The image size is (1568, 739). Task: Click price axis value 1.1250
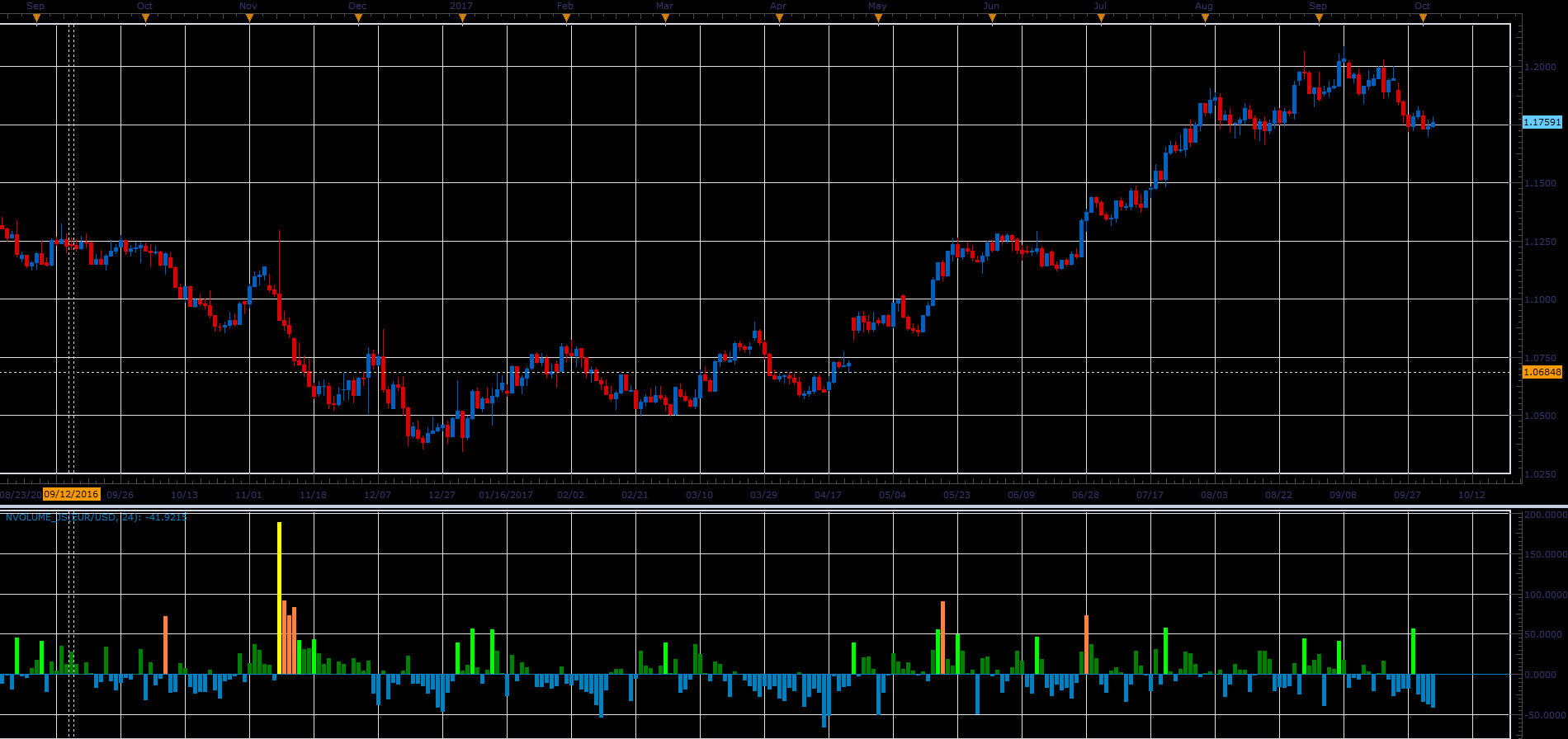click(x=1540, y=242)
